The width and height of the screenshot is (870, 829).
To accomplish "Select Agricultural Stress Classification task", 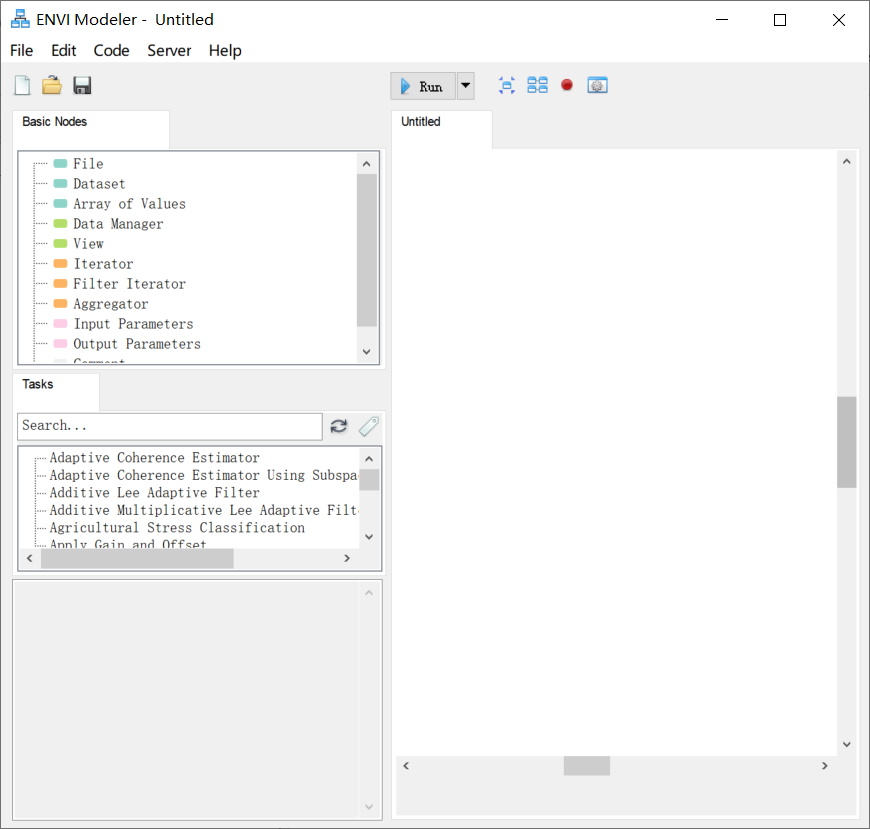I will (x=177, y=527).
